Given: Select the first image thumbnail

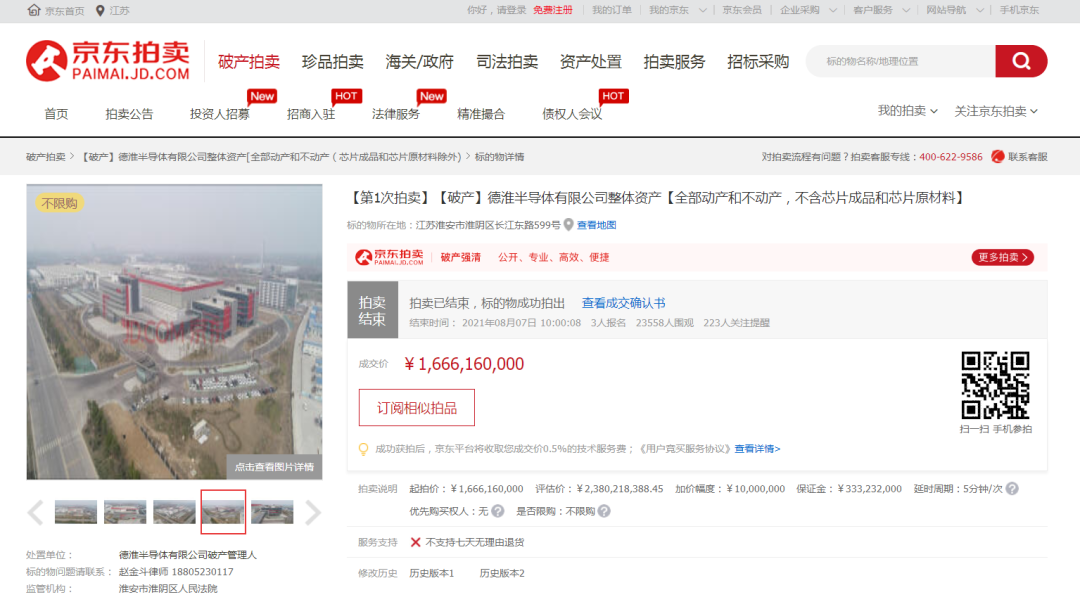Looking at the screenshot, I should 76,512.
